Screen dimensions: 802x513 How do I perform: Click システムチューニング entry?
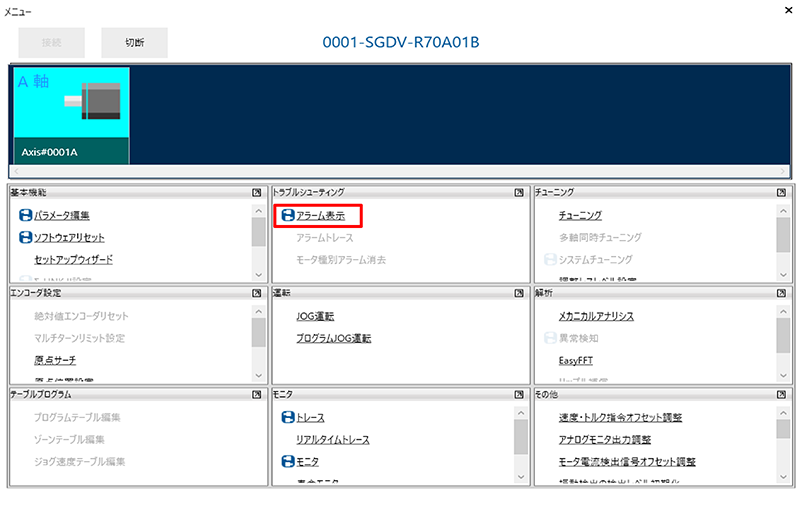[595, 259]
